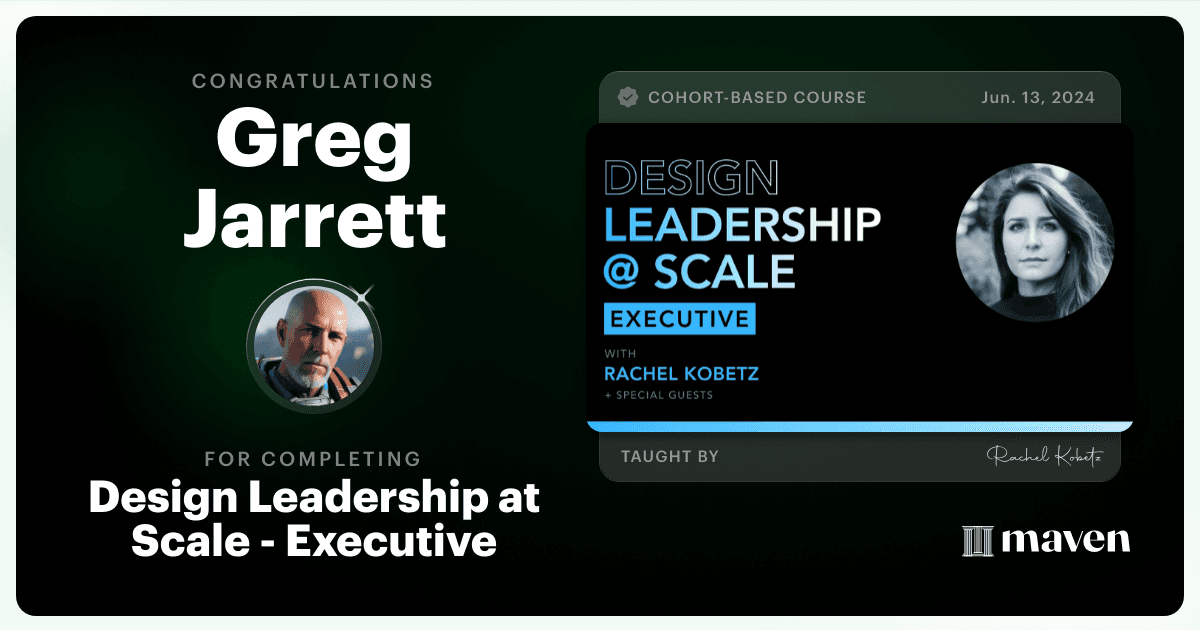Viewport: 1200px width, 630px height.
Task: Click the CONGRATULATIONS heading text
Action: tap(313, 81)
